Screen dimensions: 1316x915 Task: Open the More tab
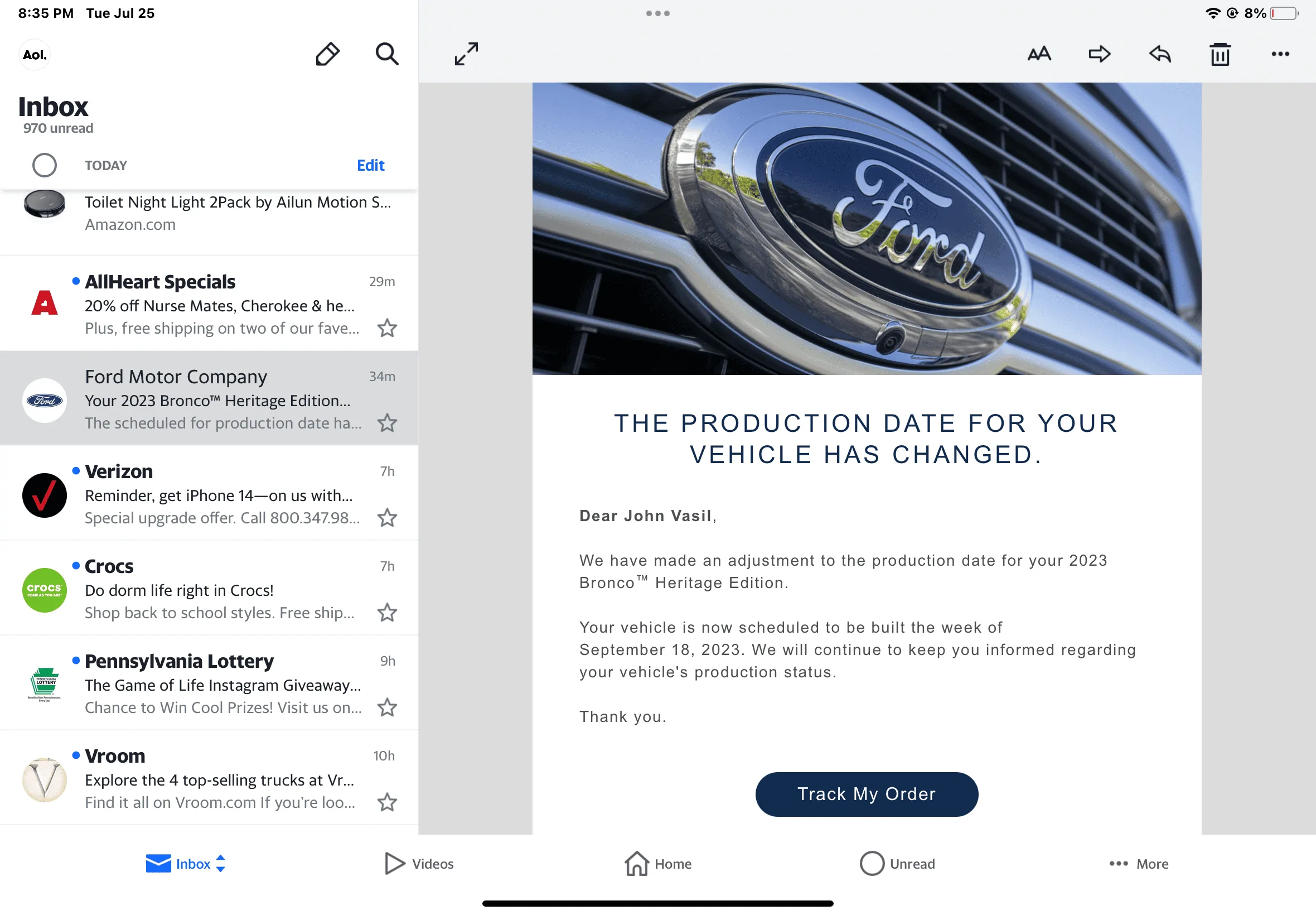(x=1138, y=864)
